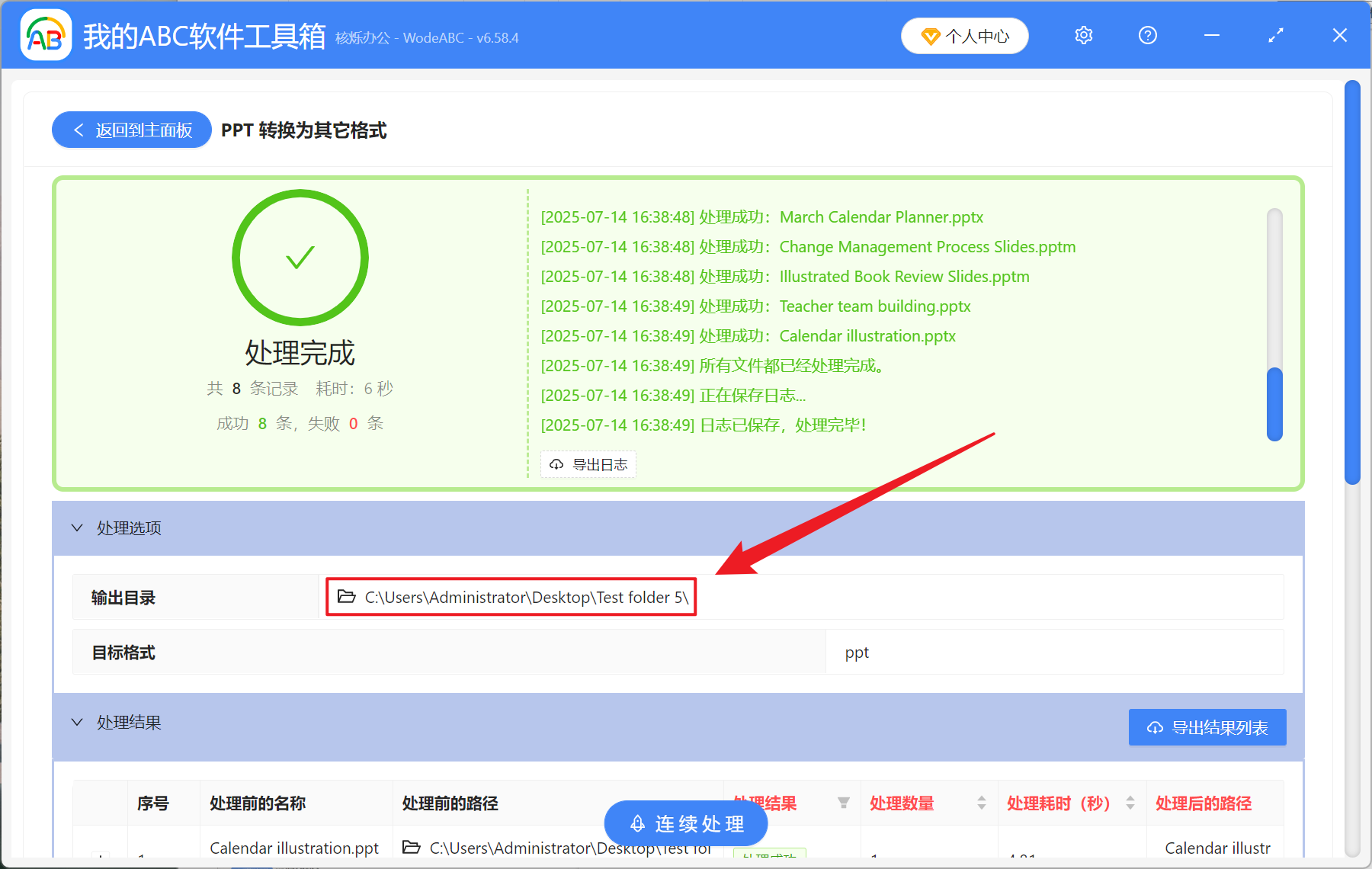Screen dimensions: 1372x869
Task: Click the download icon on 导出日志
Action: (x=556, y=464)
